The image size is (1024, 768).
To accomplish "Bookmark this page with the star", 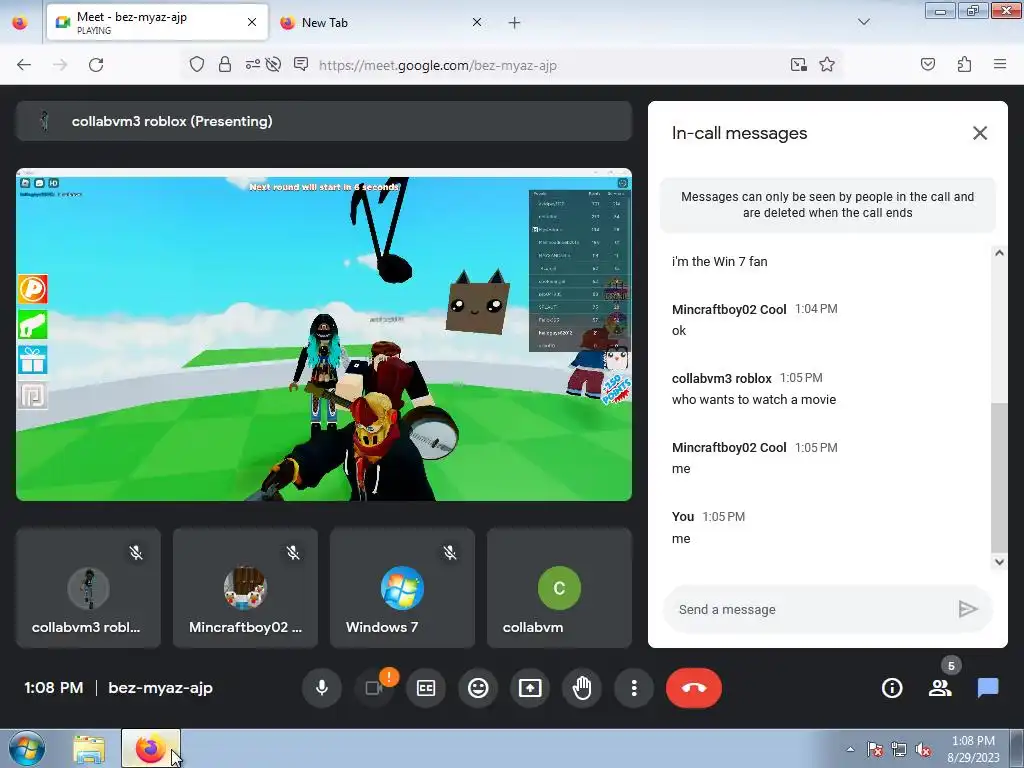I will [827, 64].
